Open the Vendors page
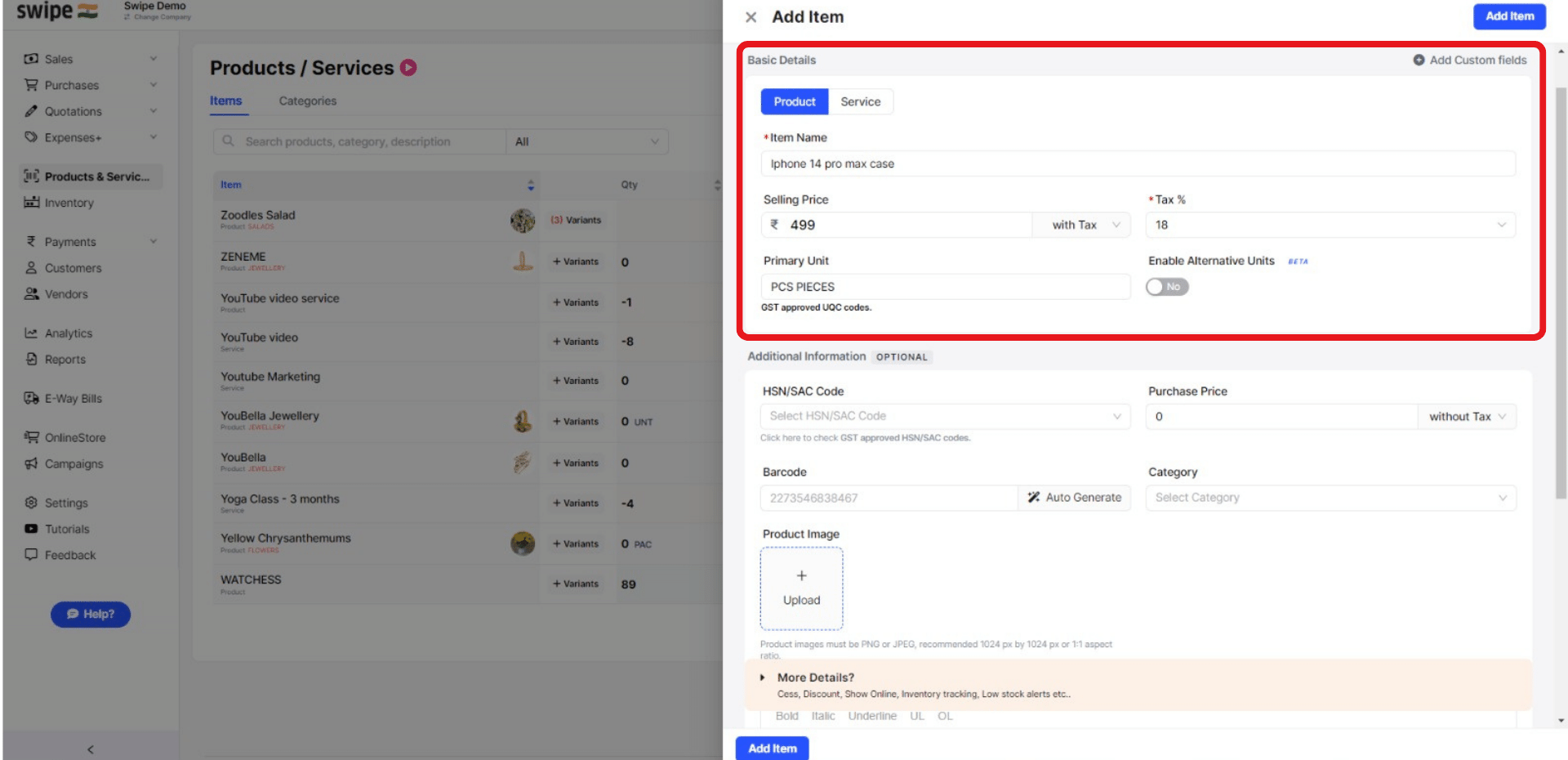Image resolution: width=1568 pixels, height=760 pixels. pyautogui.click(x=67, y=294)
